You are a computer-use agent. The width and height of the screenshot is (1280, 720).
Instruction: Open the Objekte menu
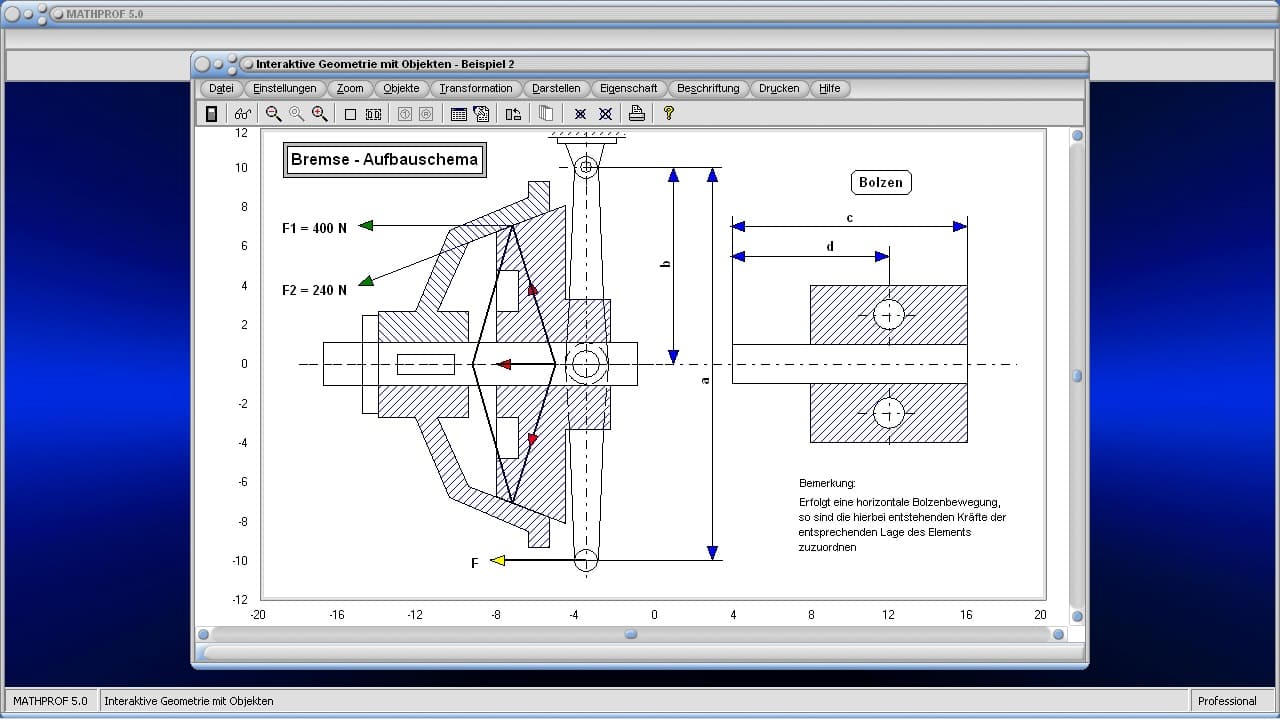tap(401, 88)
